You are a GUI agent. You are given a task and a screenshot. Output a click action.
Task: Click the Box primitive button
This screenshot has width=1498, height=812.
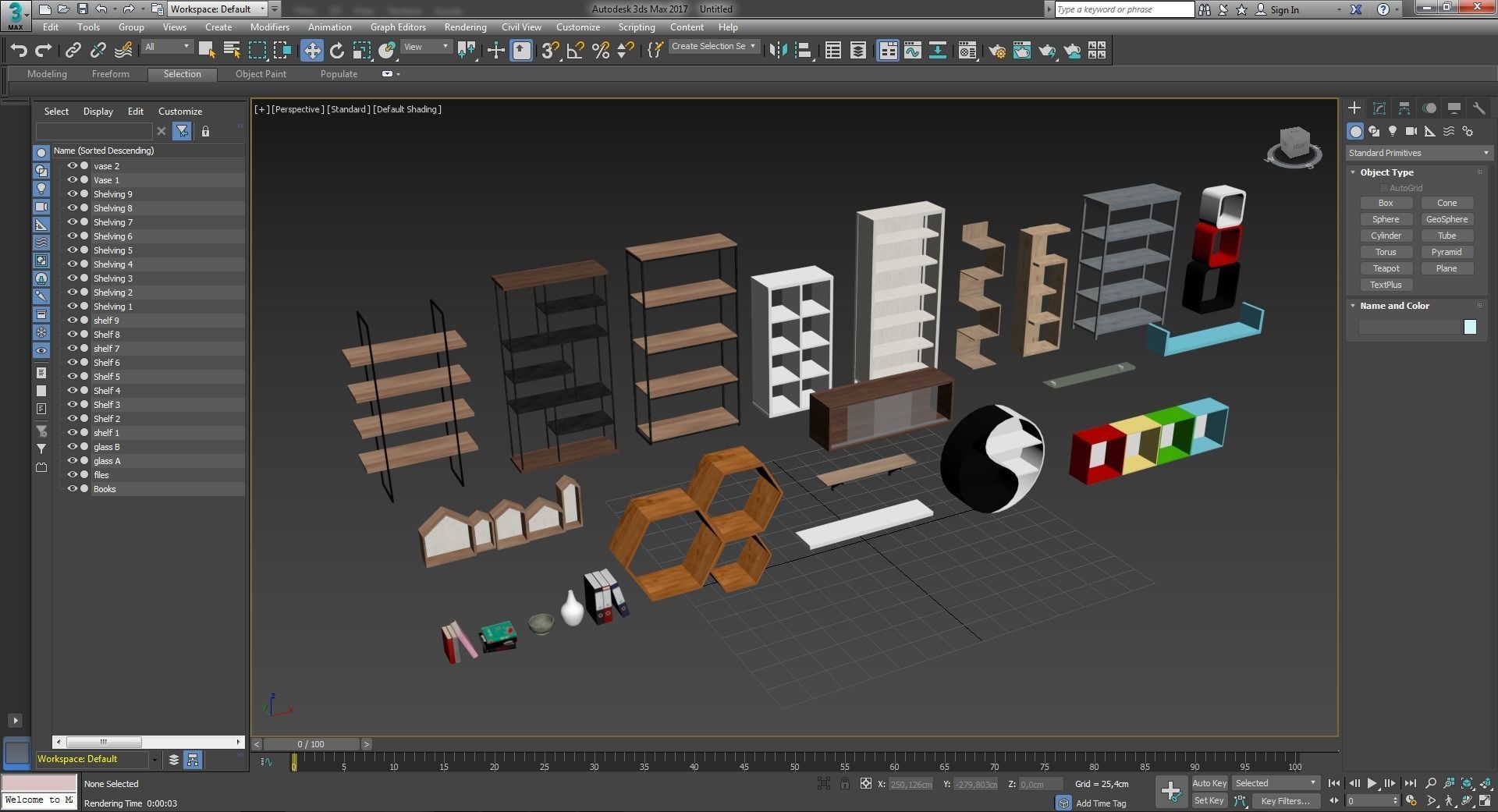coord(1386,203)
